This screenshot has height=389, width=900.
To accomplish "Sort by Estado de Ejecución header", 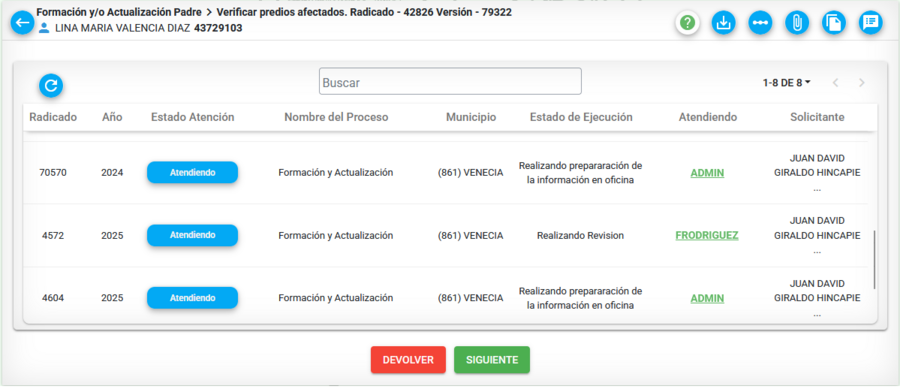I will pos(581,117).
